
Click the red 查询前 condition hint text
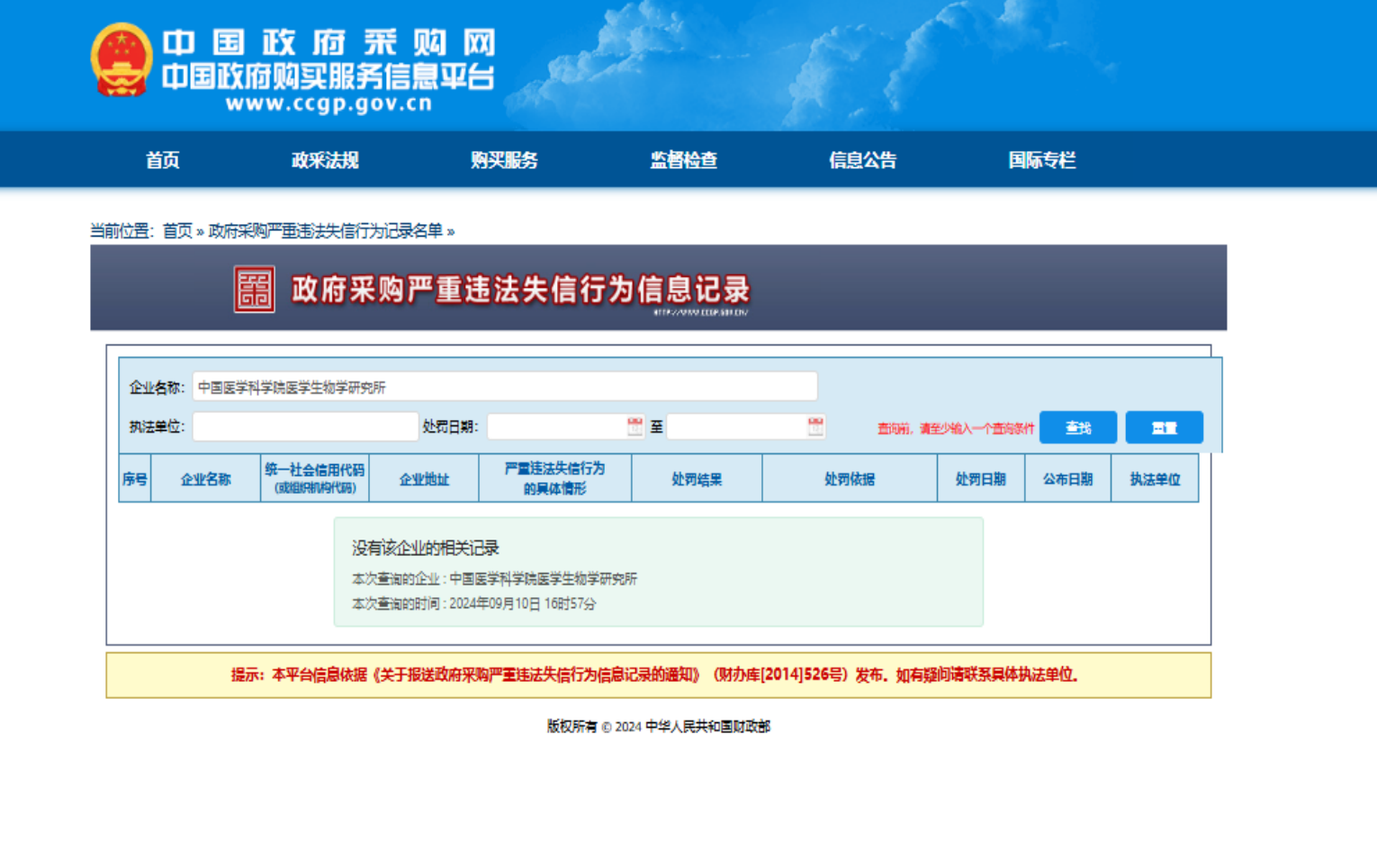coord(956,428)
